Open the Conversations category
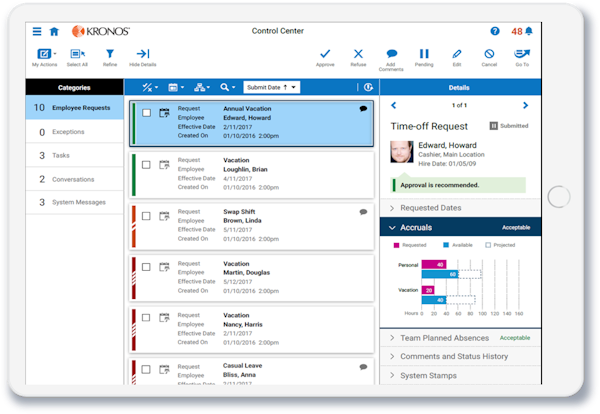 [75, 179]
